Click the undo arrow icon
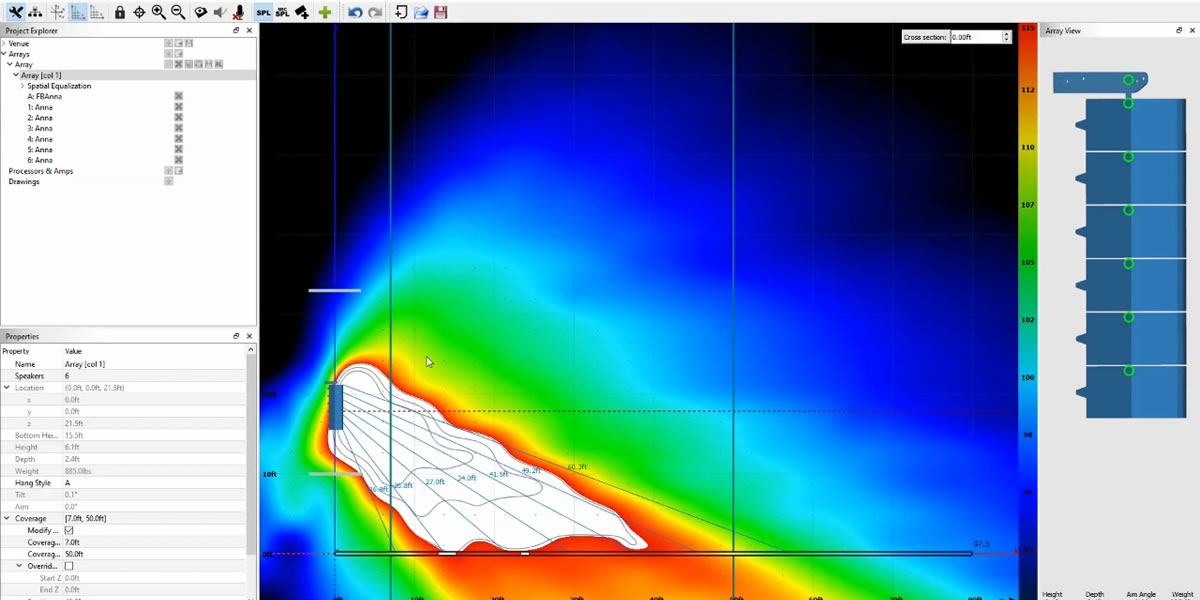 point(355,12)
